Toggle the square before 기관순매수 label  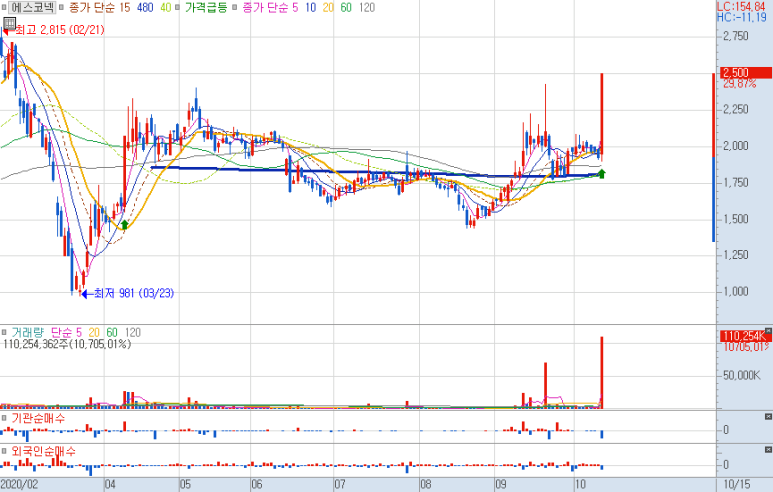(x=4, y=418)
